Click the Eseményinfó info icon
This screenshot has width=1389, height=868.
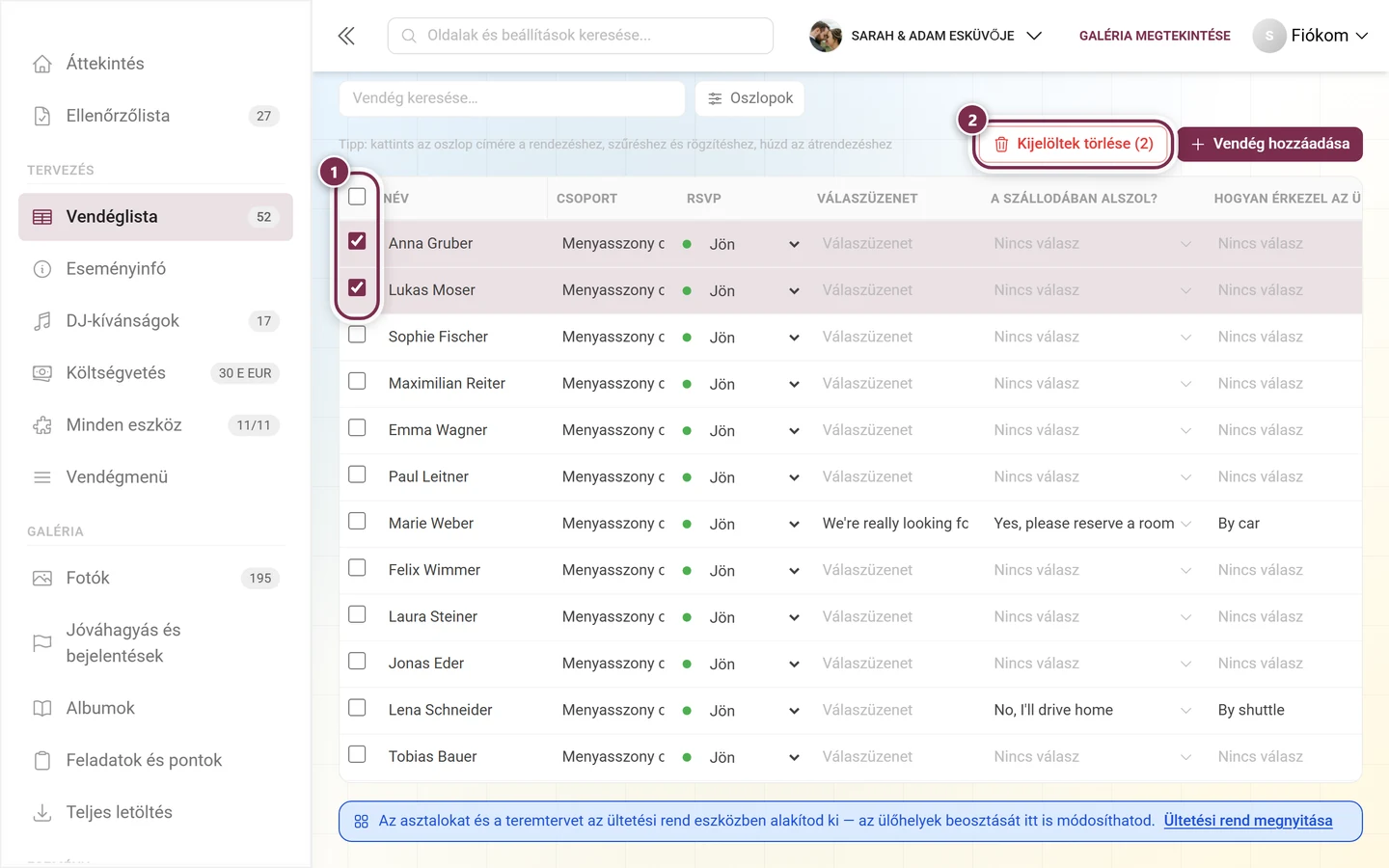42,269
